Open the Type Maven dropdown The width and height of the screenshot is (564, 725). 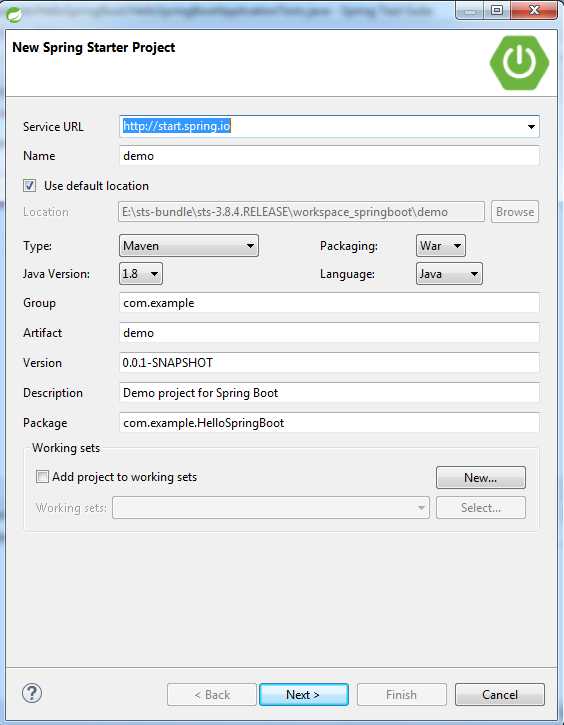pos(189,246)
